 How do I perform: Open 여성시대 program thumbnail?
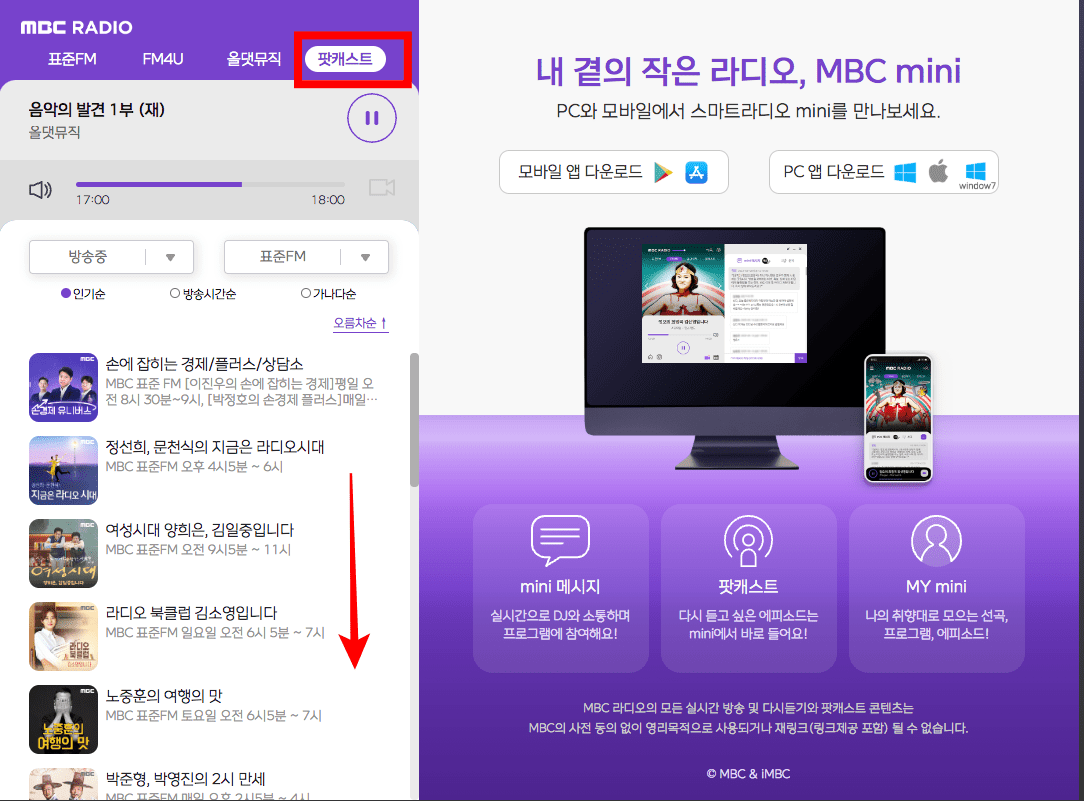[x=64, y=553]
